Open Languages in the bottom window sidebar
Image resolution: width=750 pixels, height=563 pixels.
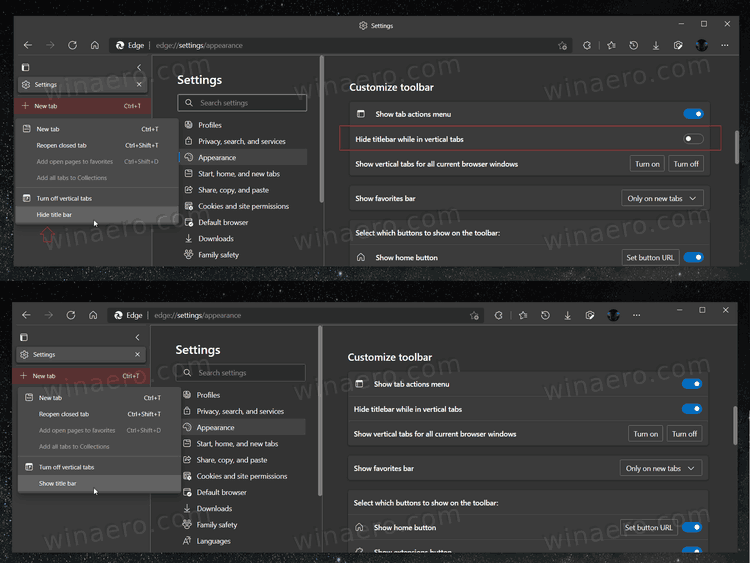point(242,541)
